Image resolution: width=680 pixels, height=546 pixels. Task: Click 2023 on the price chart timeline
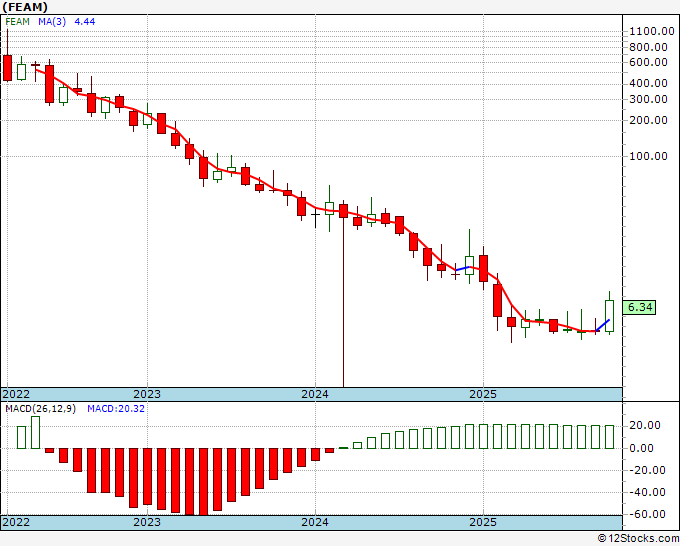click(x=147, y=394)
